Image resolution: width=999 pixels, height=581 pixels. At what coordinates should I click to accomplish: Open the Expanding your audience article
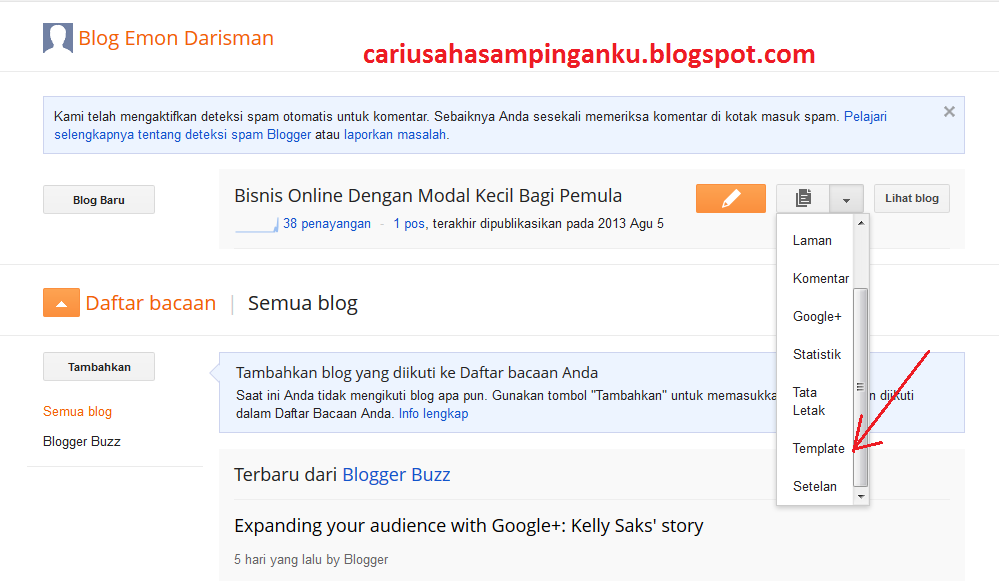(x=469, y=526)
